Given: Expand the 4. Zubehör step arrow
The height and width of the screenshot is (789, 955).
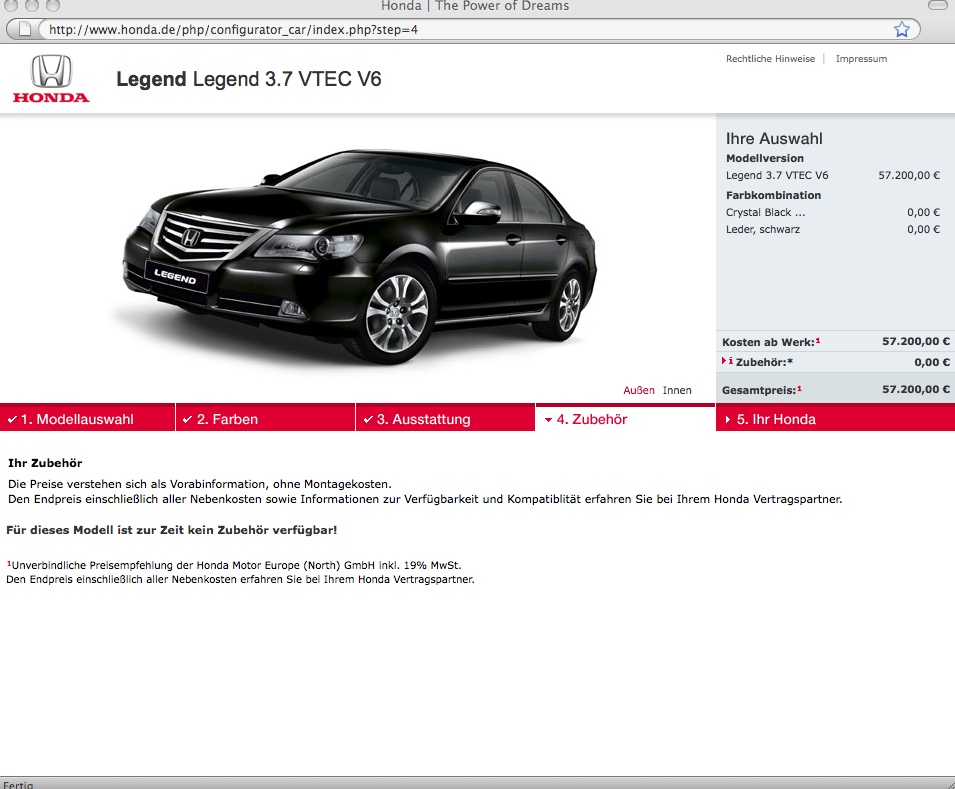Looking at the screenshot, I should 548,420.
